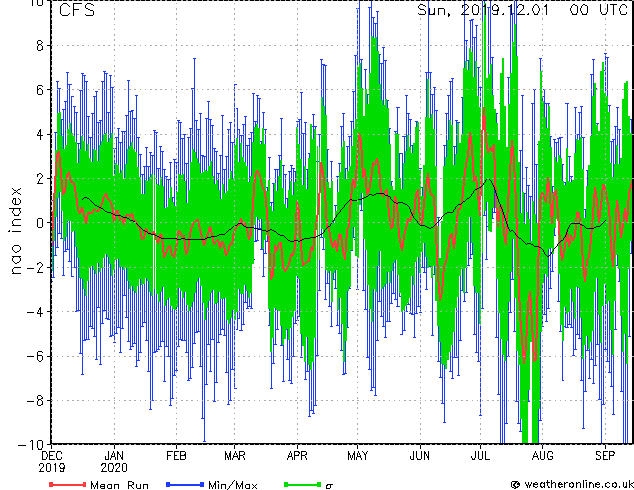This screenshot has width=634, height=490.
Task: Click the MAR x-axis month label
Action: coord(235,456)
